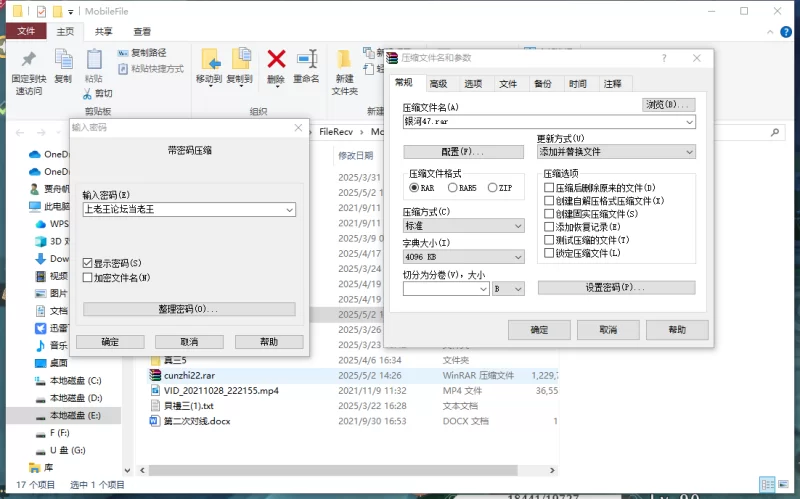Toggle lock archive (锁定压缩文件) checkbox

coord(549,253)
